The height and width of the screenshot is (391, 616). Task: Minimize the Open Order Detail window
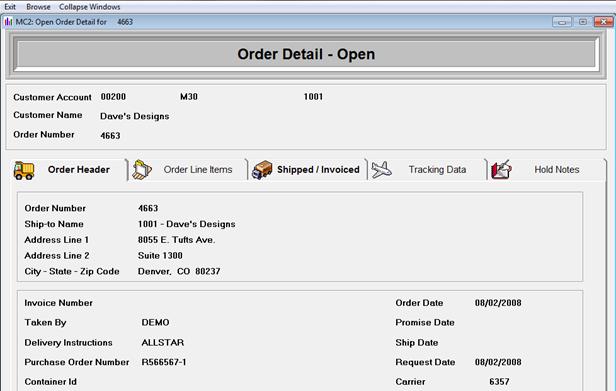click(x=562, y=22)
